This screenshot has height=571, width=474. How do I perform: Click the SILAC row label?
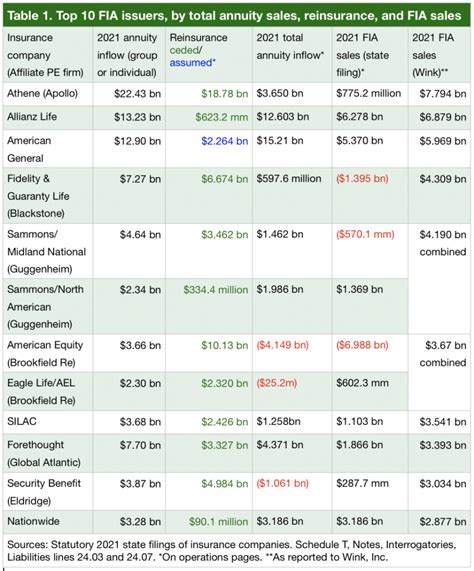click(x=22, y=422)
